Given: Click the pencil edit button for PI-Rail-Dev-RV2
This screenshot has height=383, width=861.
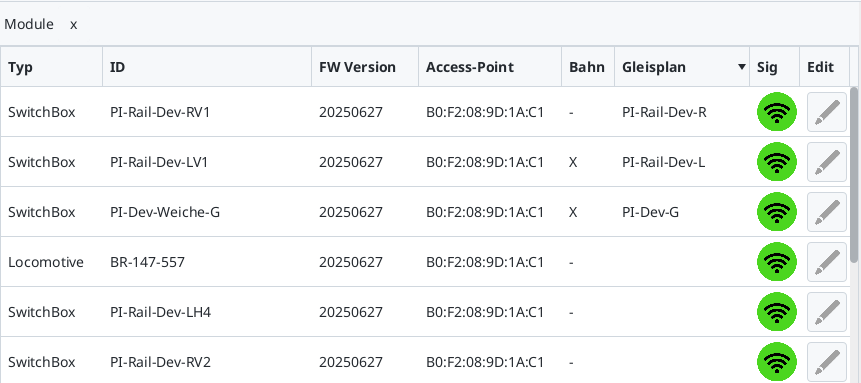Looking at the screenshot, I should tap(826, 362).
